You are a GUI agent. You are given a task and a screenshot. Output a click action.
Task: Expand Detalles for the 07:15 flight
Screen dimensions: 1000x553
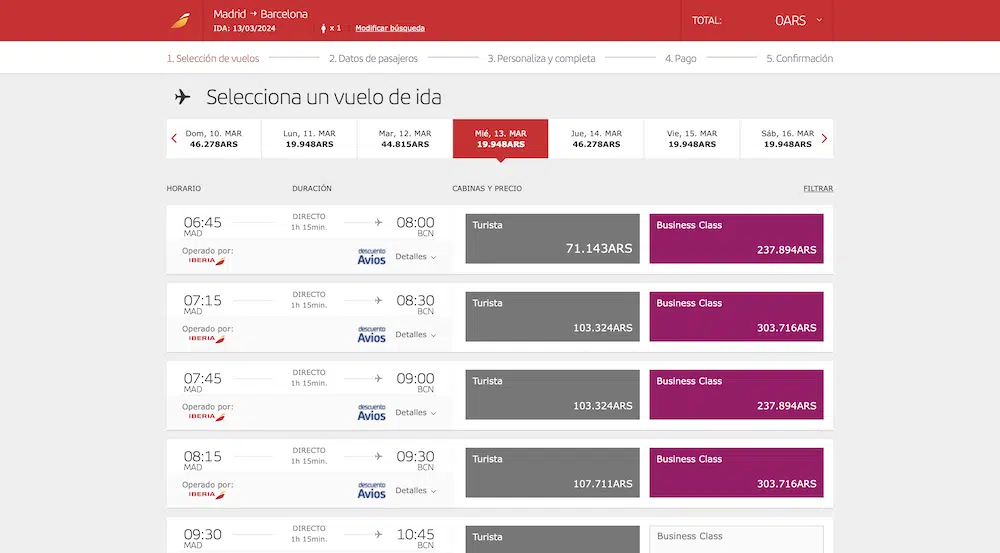pyautogui.click(x=416, y=334)
